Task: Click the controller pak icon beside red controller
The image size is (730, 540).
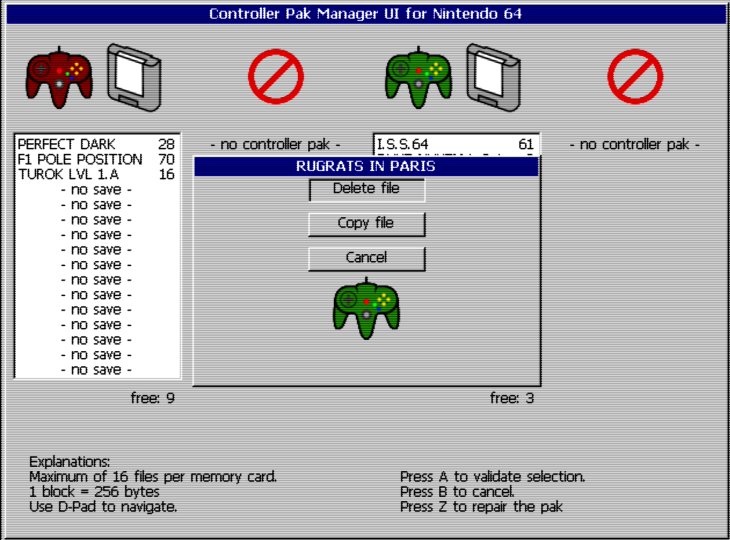Action: (x=135, y=77)
